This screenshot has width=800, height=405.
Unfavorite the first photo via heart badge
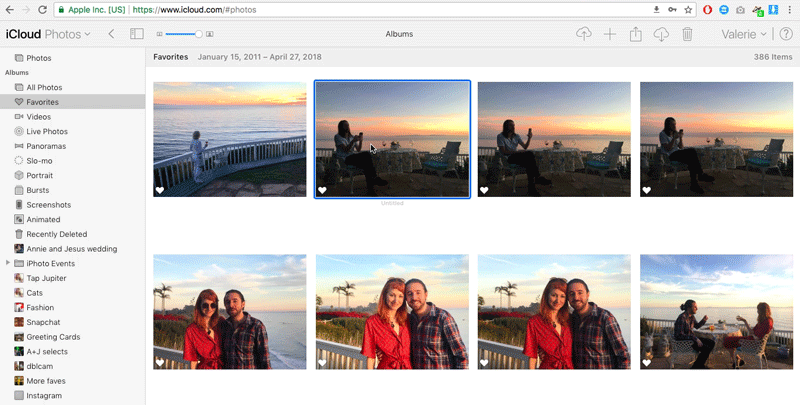pos(160,190)
